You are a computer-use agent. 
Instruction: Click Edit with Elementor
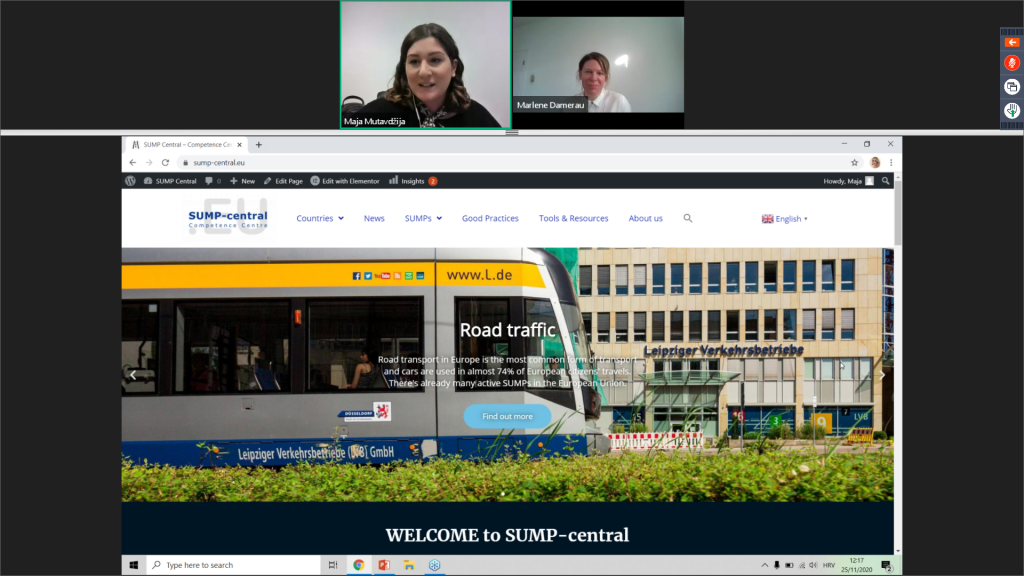click(x=345, y=181)
